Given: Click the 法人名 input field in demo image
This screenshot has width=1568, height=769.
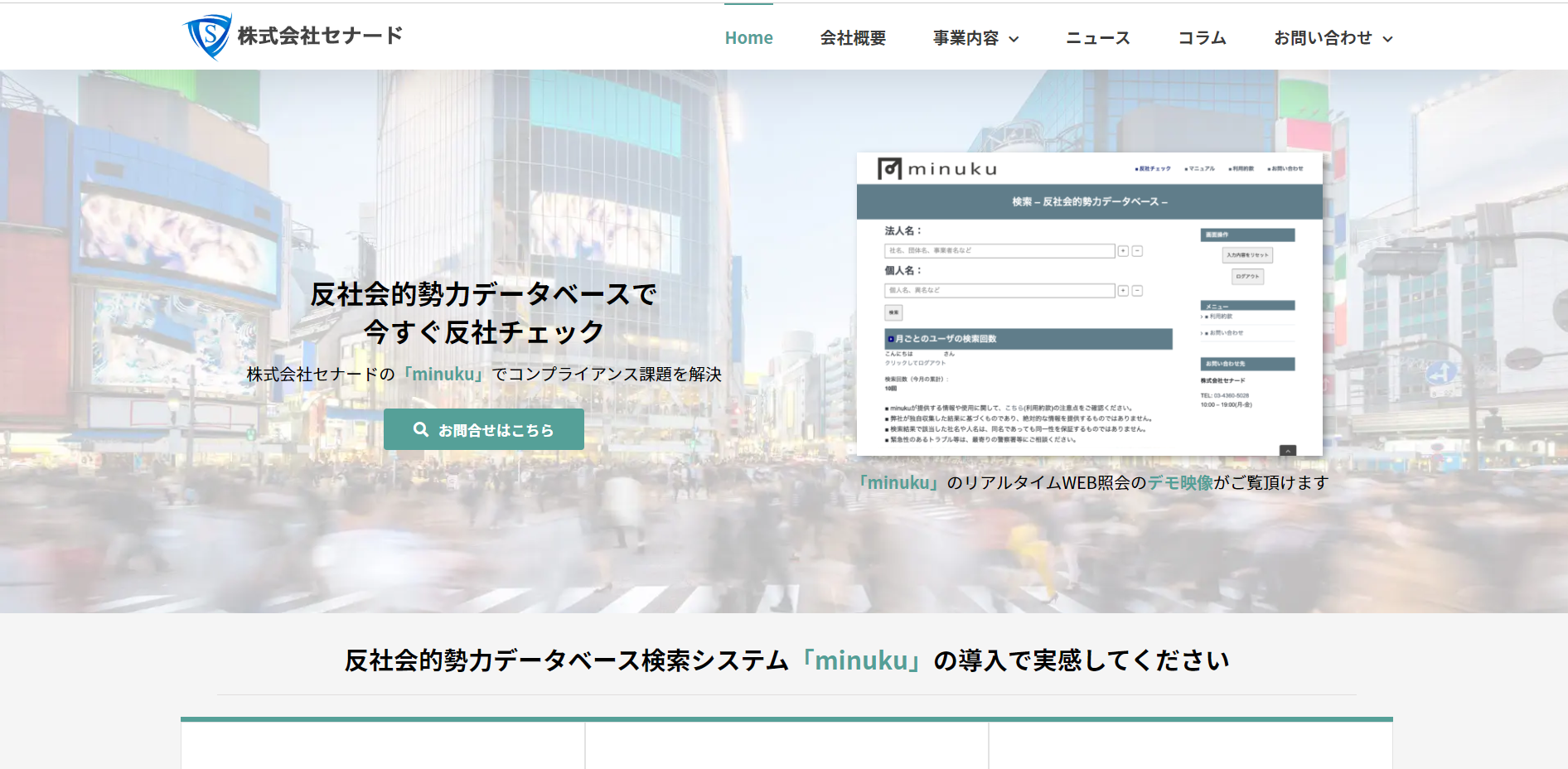Looking at the screenshot, I should (999, 250).
